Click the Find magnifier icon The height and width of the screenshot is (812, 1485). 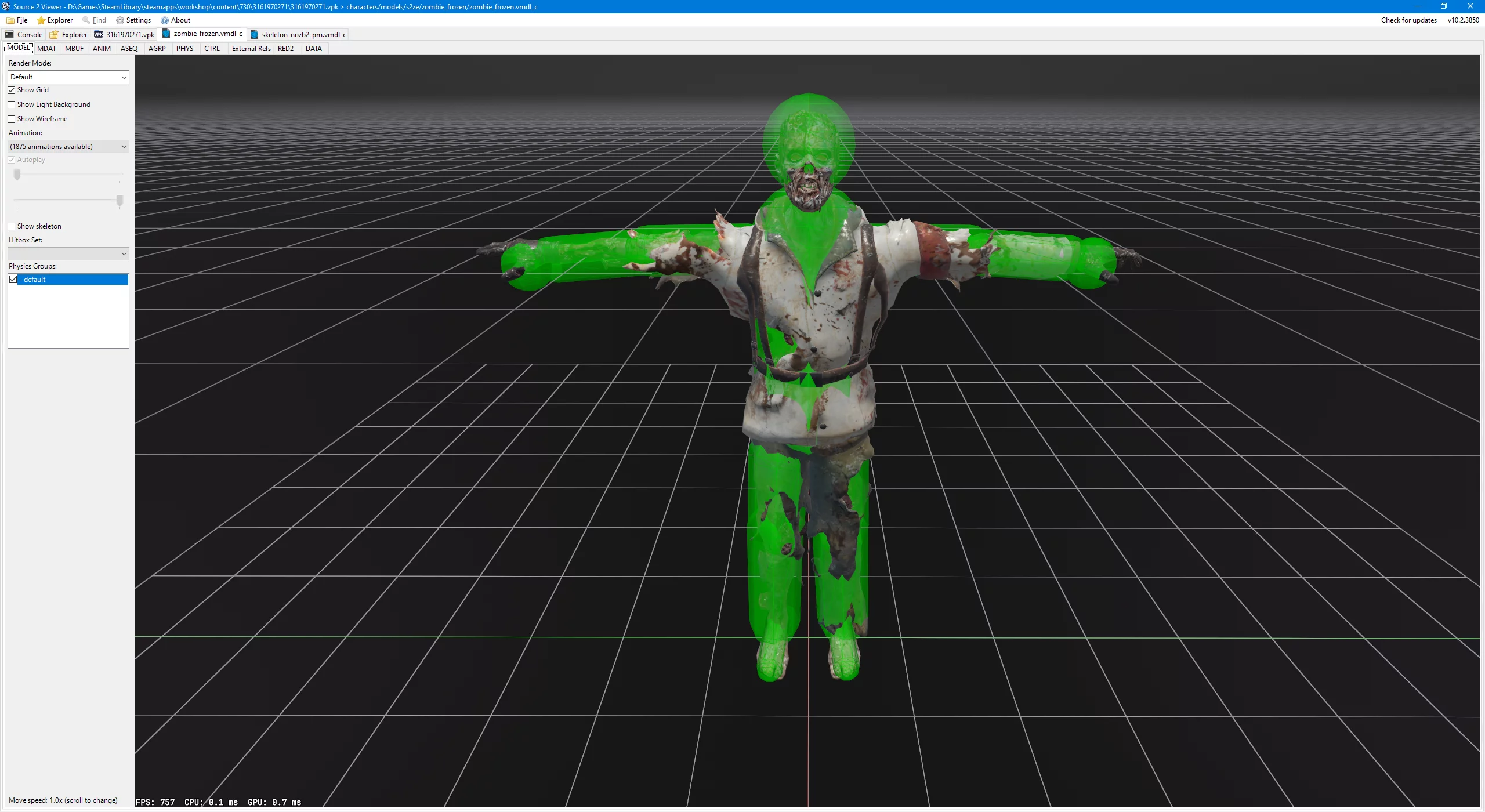click(x=86, y=20)
